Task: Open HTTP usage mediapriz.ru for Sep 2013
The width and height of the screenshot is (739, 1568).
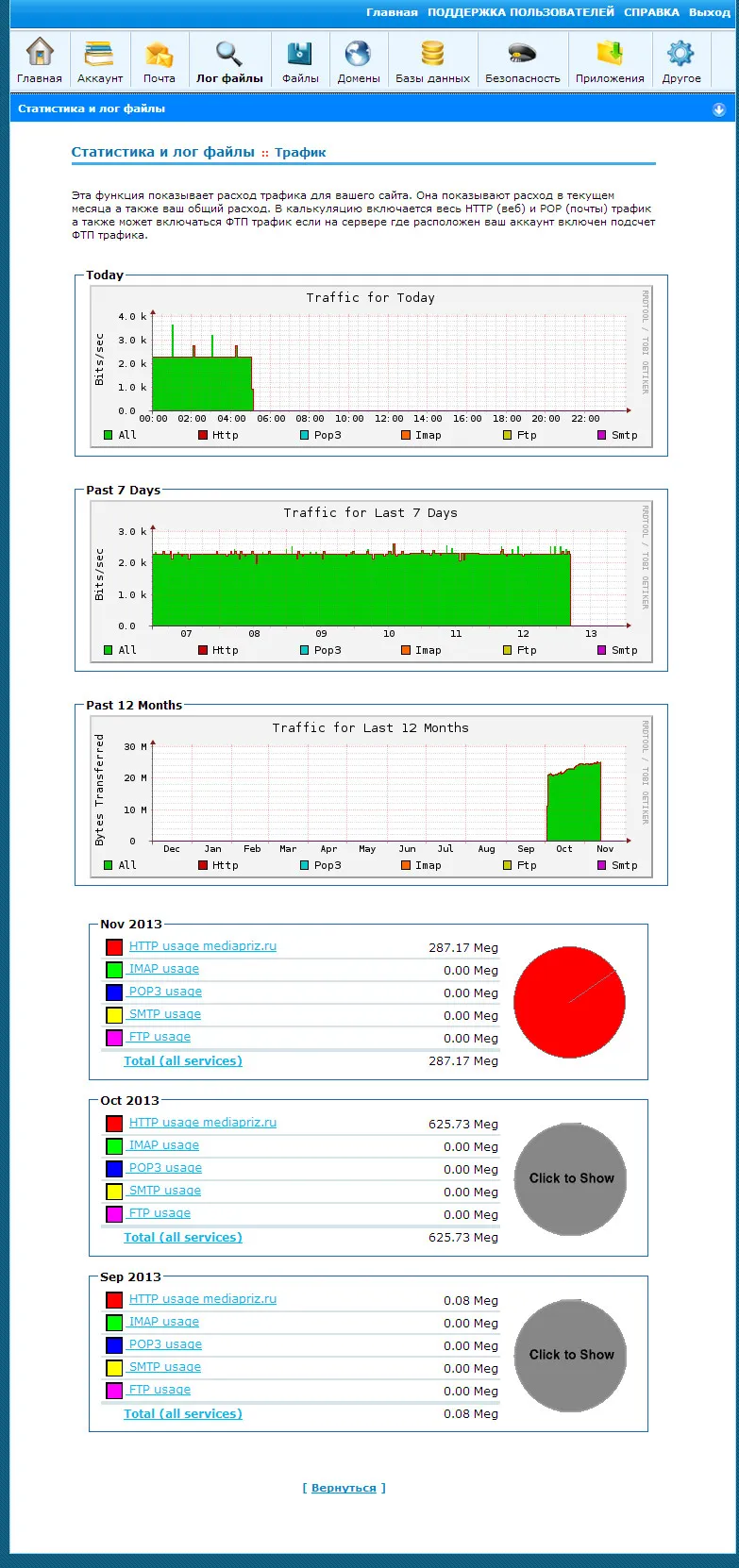Action: click(203, 1299)
